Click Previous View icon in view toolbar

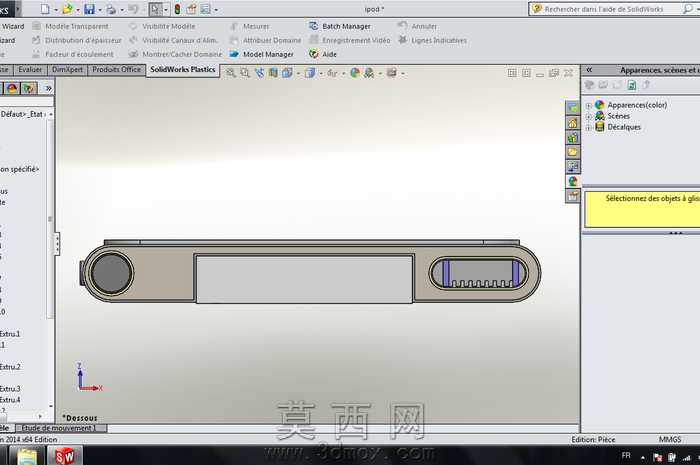tap(259, 73)
